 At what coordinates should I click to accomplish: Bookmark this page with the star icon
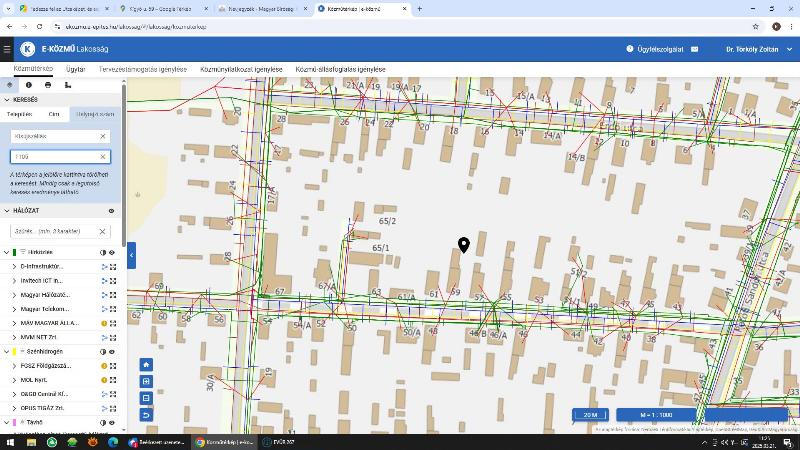(x=756, y=27)
